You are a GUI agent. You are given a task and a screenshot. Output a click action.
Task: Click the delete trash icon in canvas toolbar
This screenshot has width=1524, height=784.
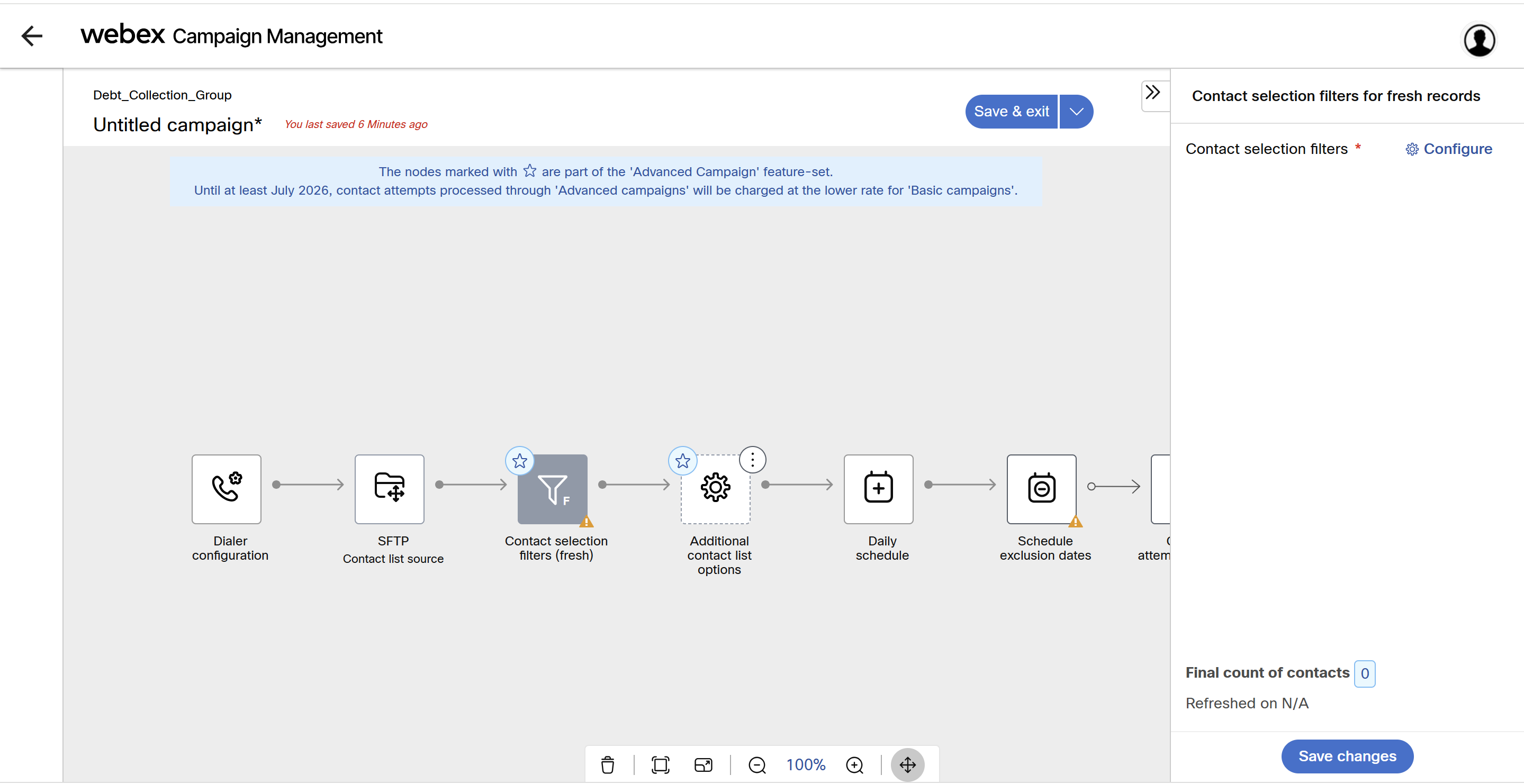click(608, 764)
